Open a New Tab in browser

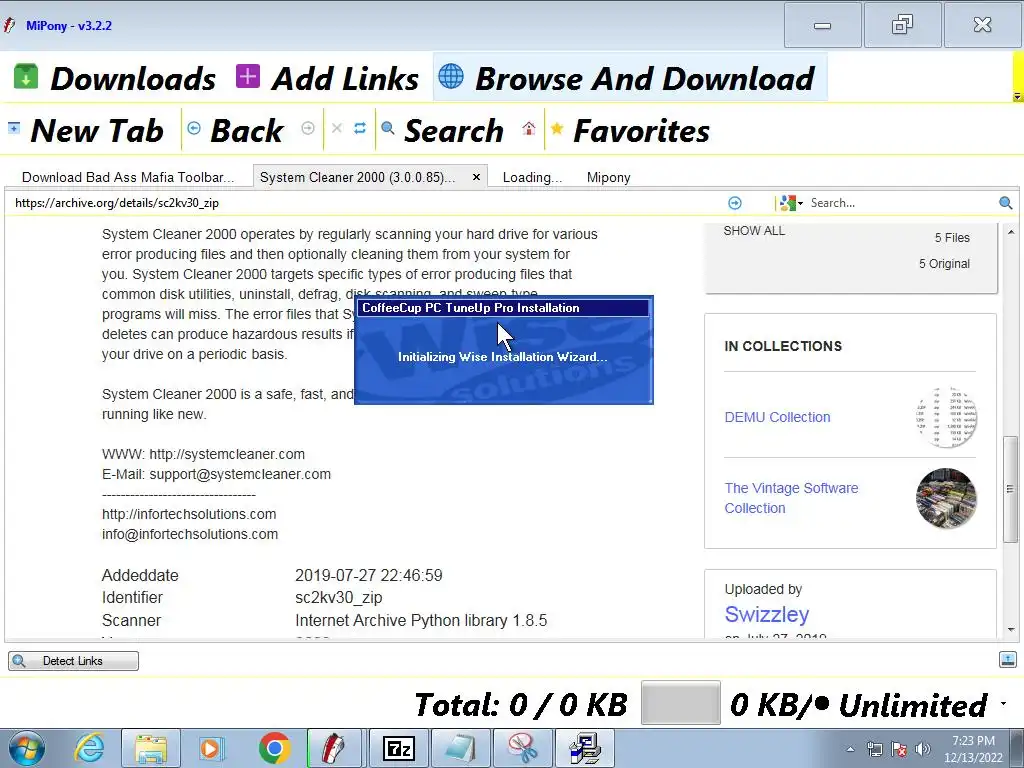pos(86,130)
